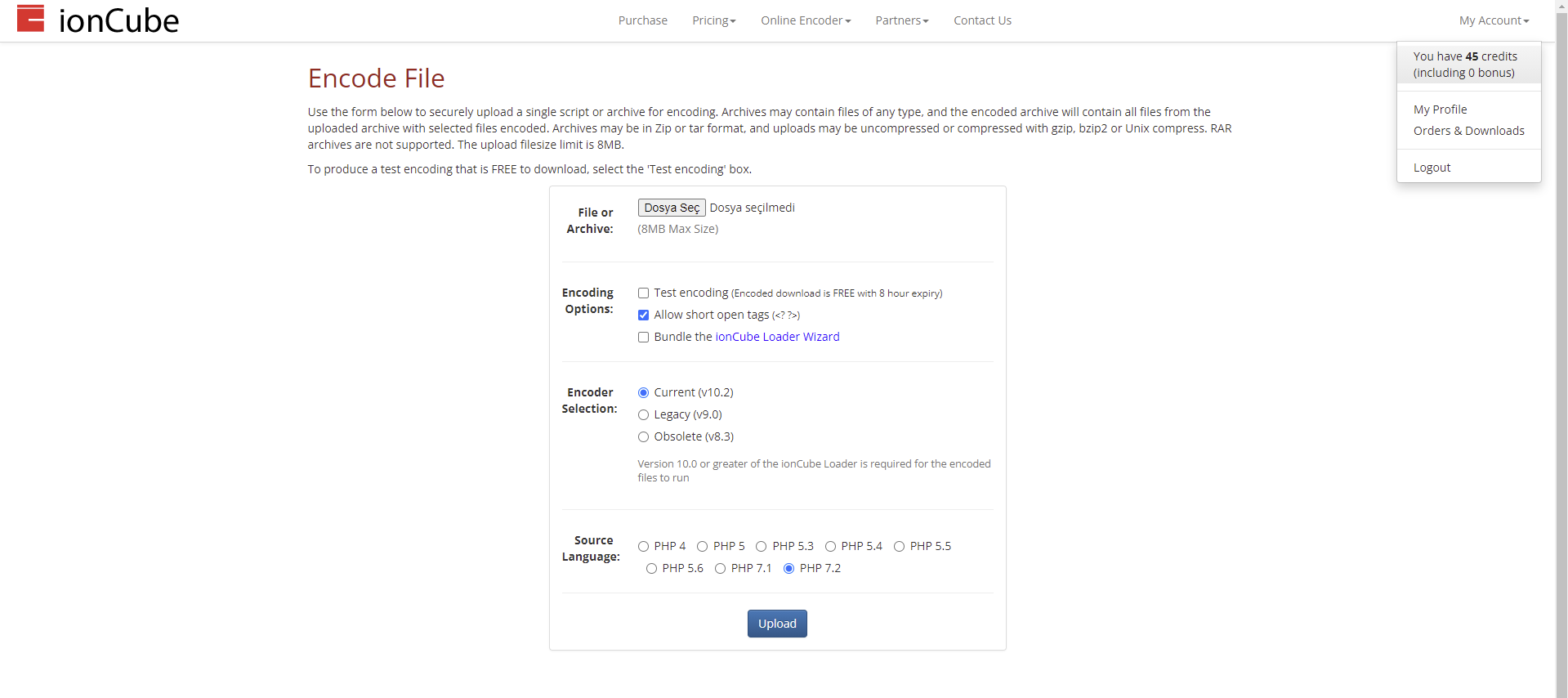The height and width of the screenshot is (698, 1568).
Task: Enable the Test encoding checkbox
Action: click(643, 293)
